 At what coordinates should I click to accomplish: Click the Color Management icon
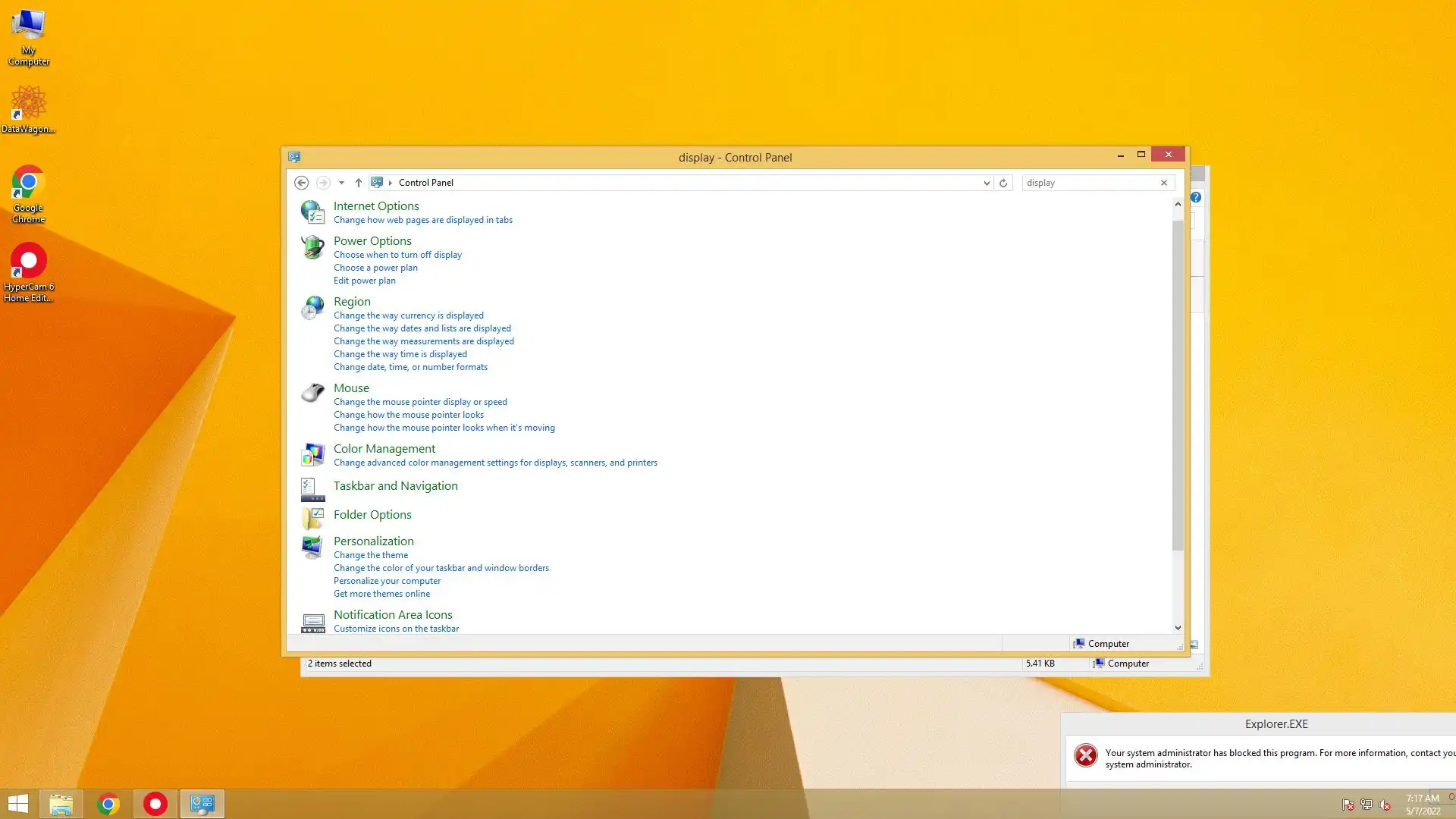[312, 454]
